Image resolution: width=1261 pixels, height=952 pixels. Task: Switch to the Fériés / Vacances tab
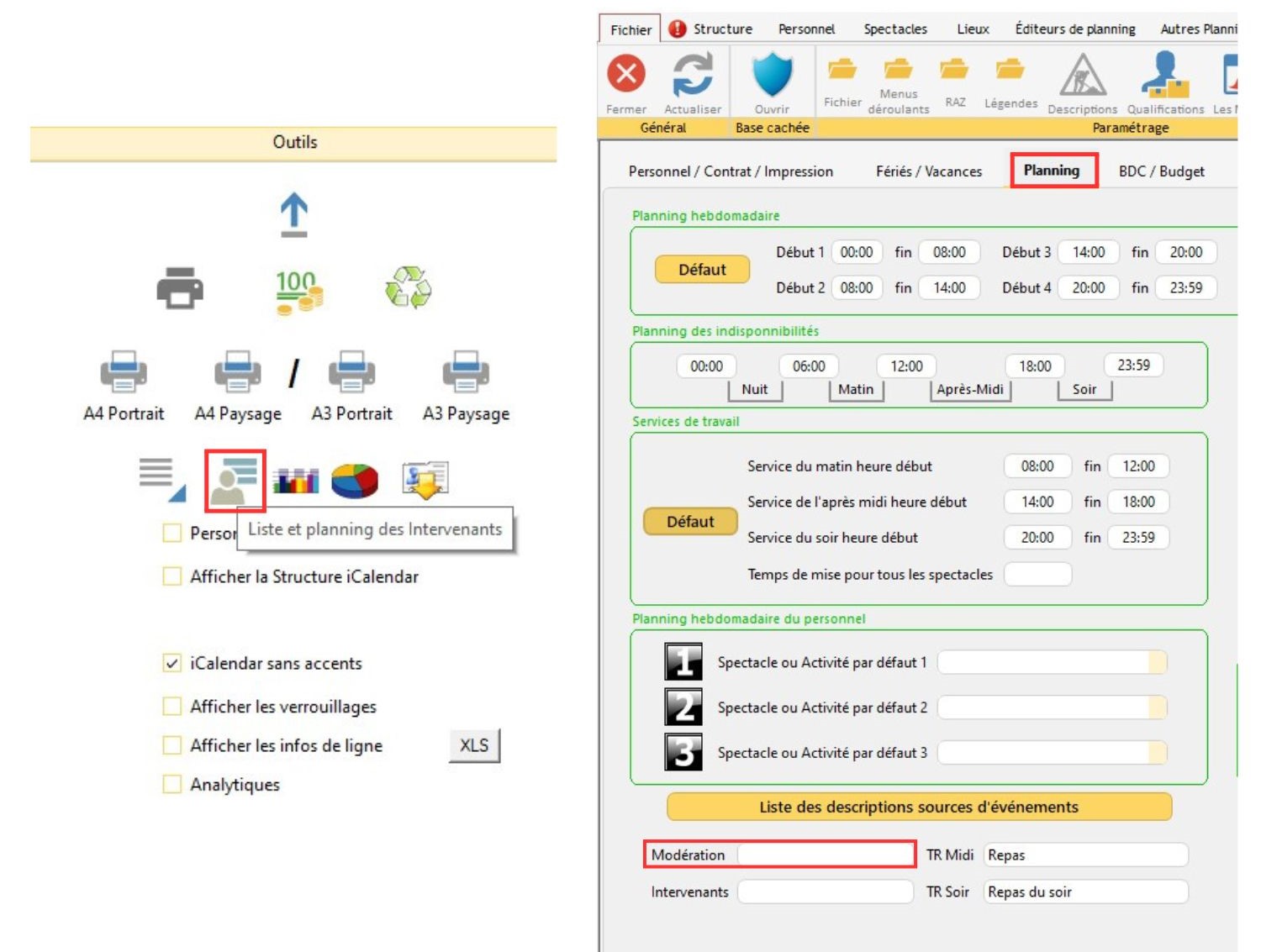[x=928, y=171]
